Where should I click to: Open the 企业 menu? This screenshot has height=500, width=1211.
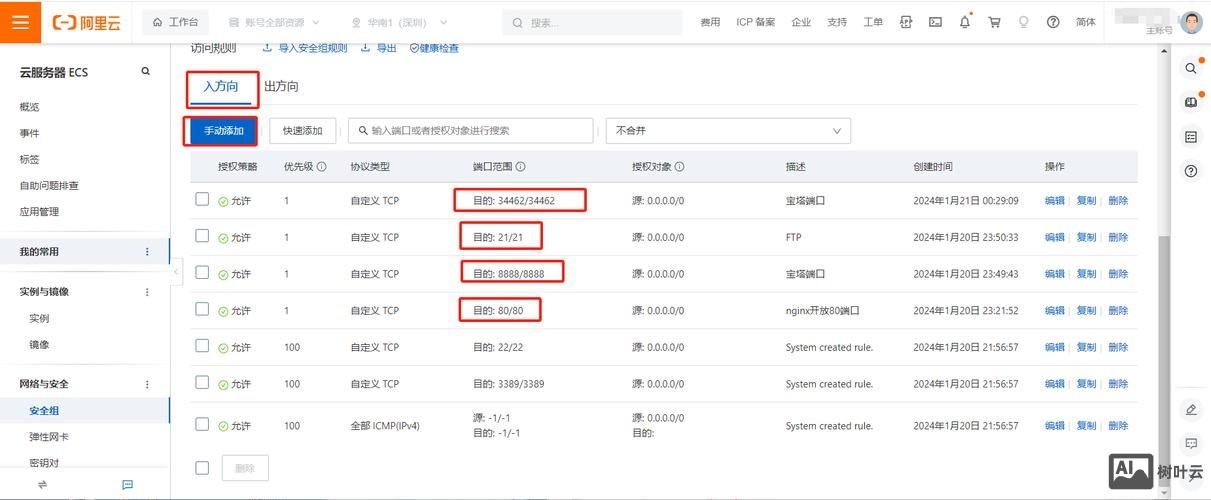click(x=801, y=22)
